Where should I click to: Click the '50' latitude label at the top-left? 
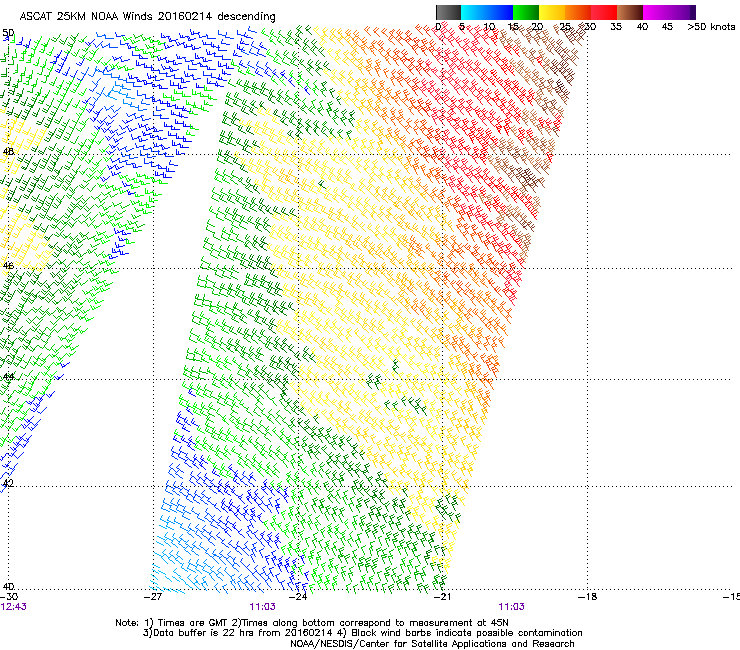coord(8,33)
